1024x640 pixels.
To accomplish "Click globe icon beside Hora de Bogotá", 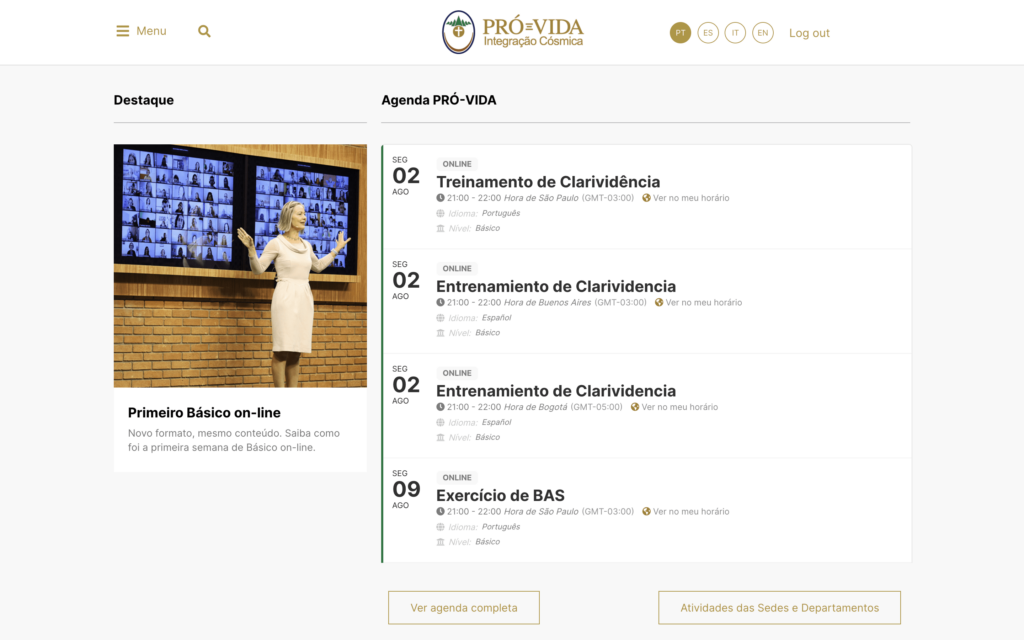I will (635, 407).
